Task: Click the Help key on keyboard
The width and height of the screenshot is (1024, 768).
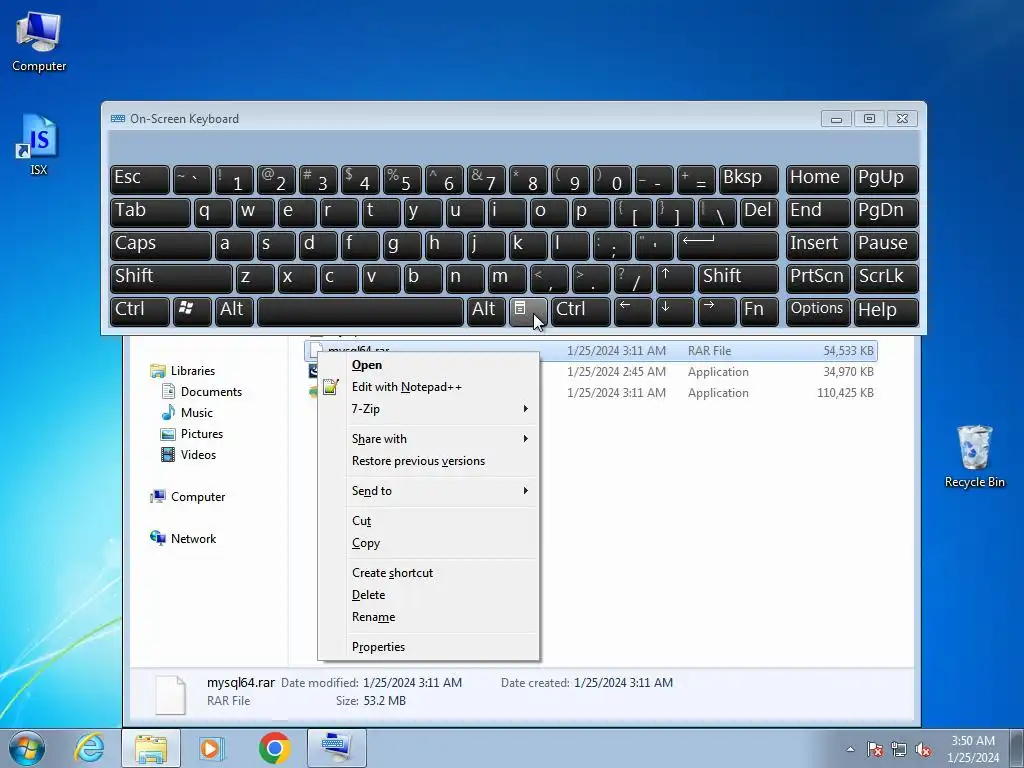Action: 886,310
